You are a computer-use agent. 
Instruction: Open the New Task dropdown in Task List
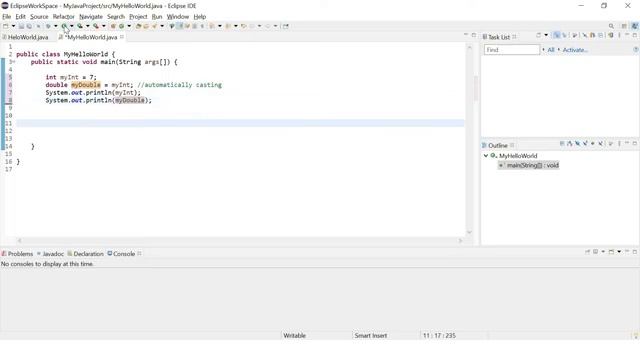click(x=546, y=35)
